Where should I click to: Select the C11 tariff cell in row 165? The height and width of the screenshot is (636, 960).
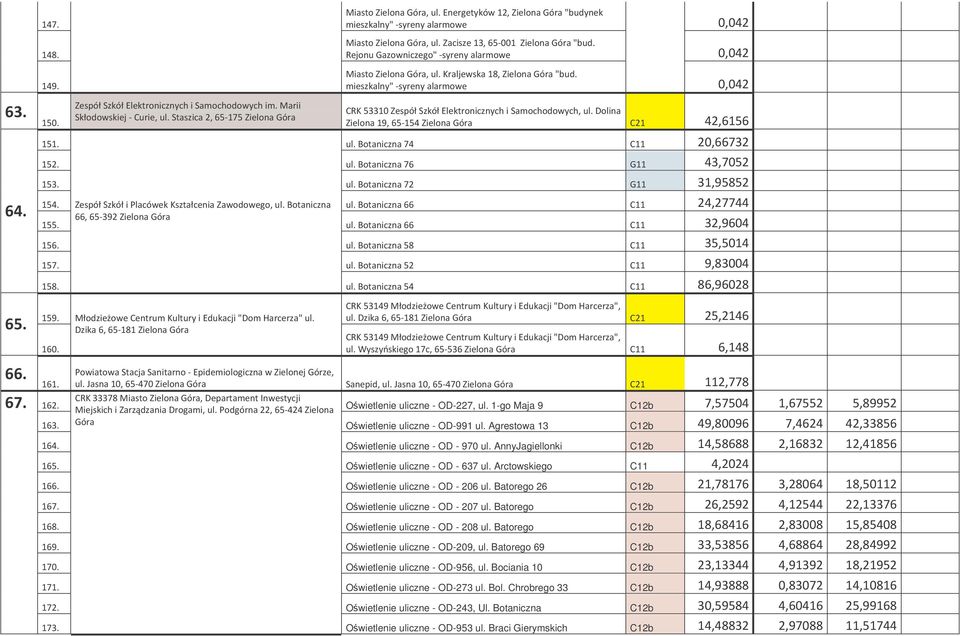655,463
